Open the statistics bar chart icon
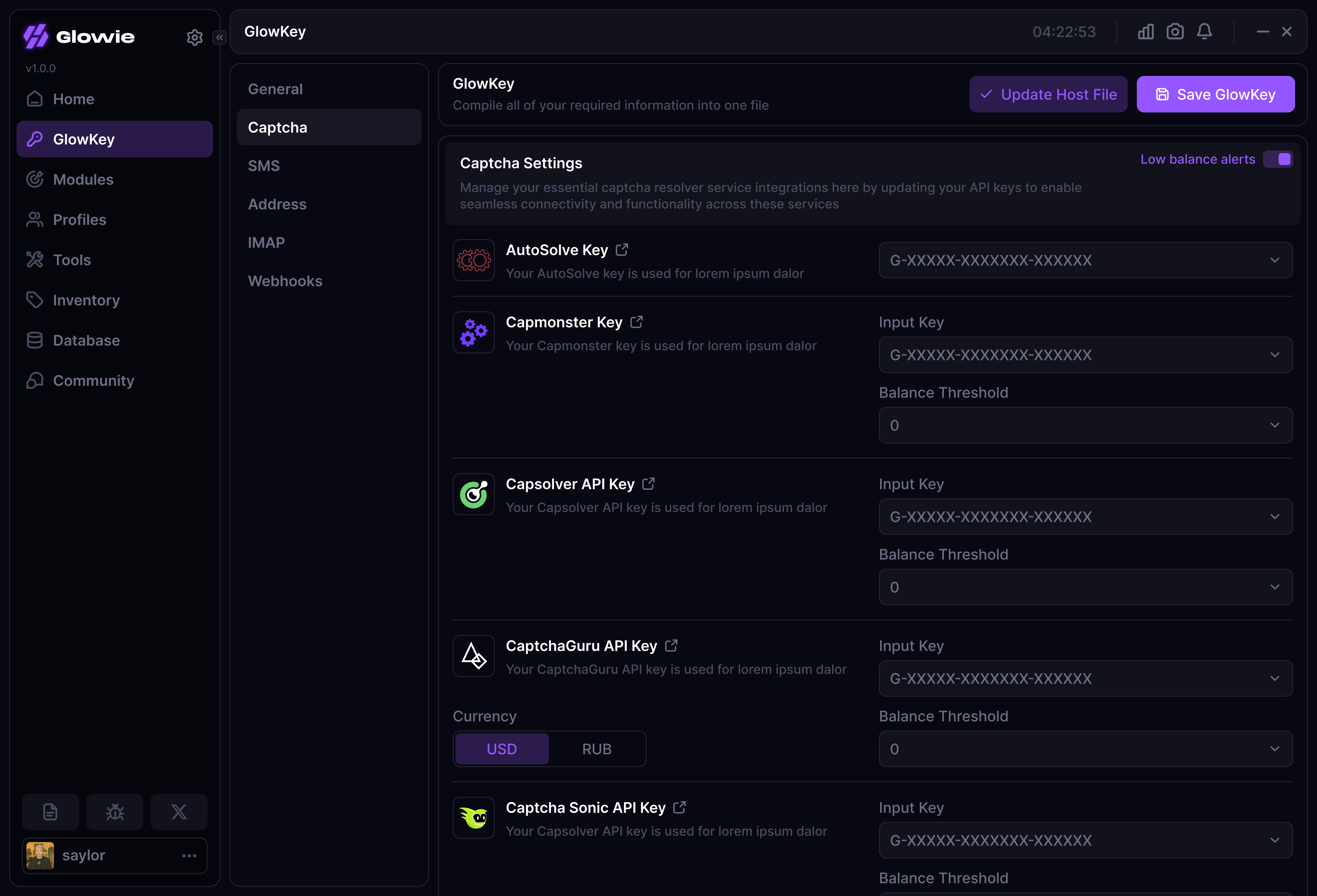The width and height of the screenshot is (1317, 896). click(x=1145, y=32)
